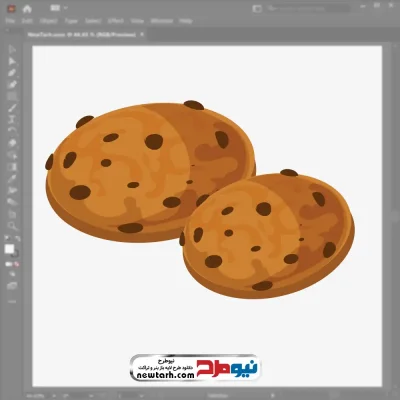This screenshot has width=400, height=400.
Task: Set fill to None
Action: 16,264
